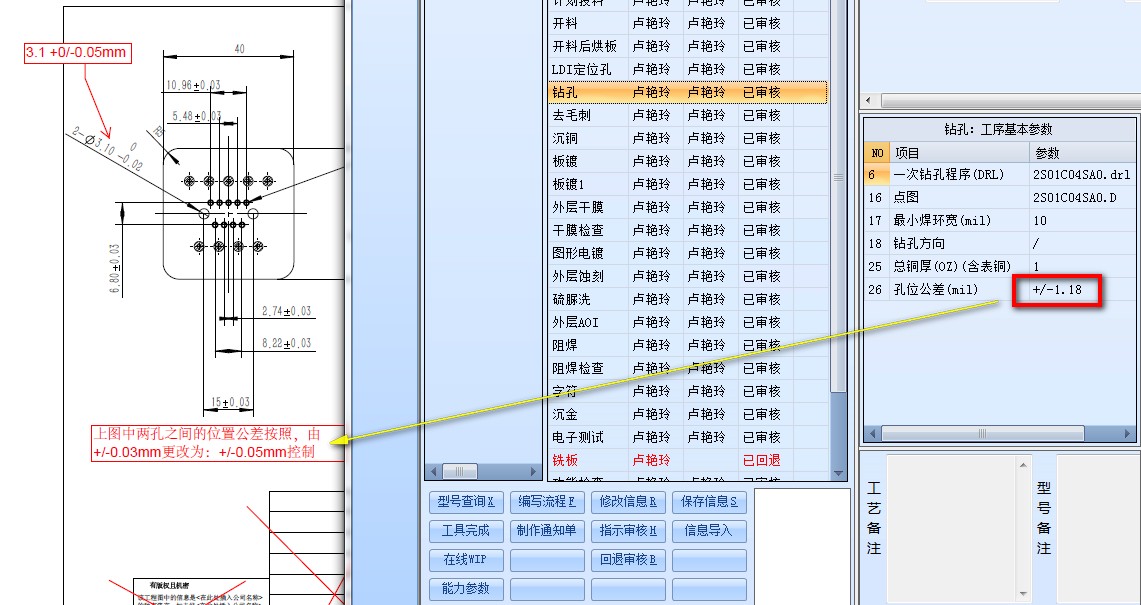Select the 图形电镀 process row

click(x=688, y=253)
